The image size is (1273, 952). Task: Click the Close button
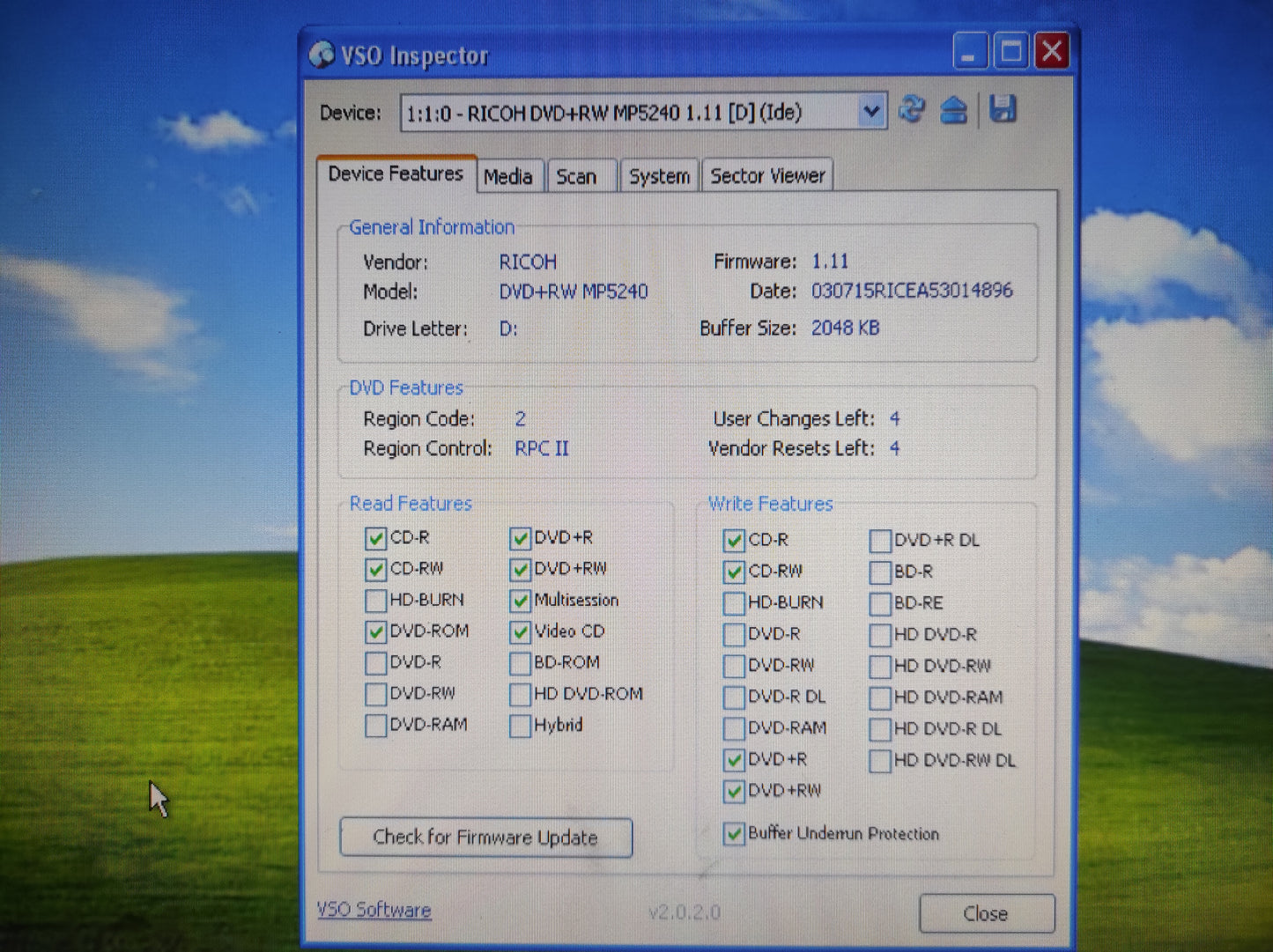click(986, 914)
